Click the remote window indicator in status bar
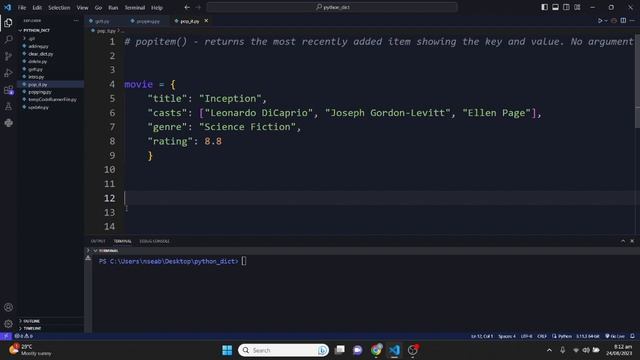Viewport: 640px width, 360px height. (x=5, y=336)
